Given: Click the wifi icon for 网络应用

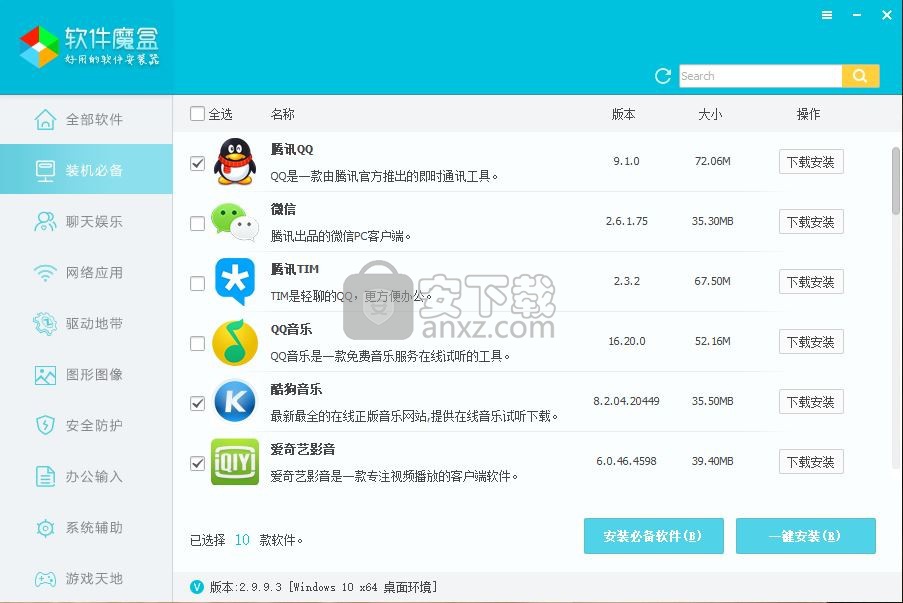Looking at the screenshot, I should click(45, 272).
